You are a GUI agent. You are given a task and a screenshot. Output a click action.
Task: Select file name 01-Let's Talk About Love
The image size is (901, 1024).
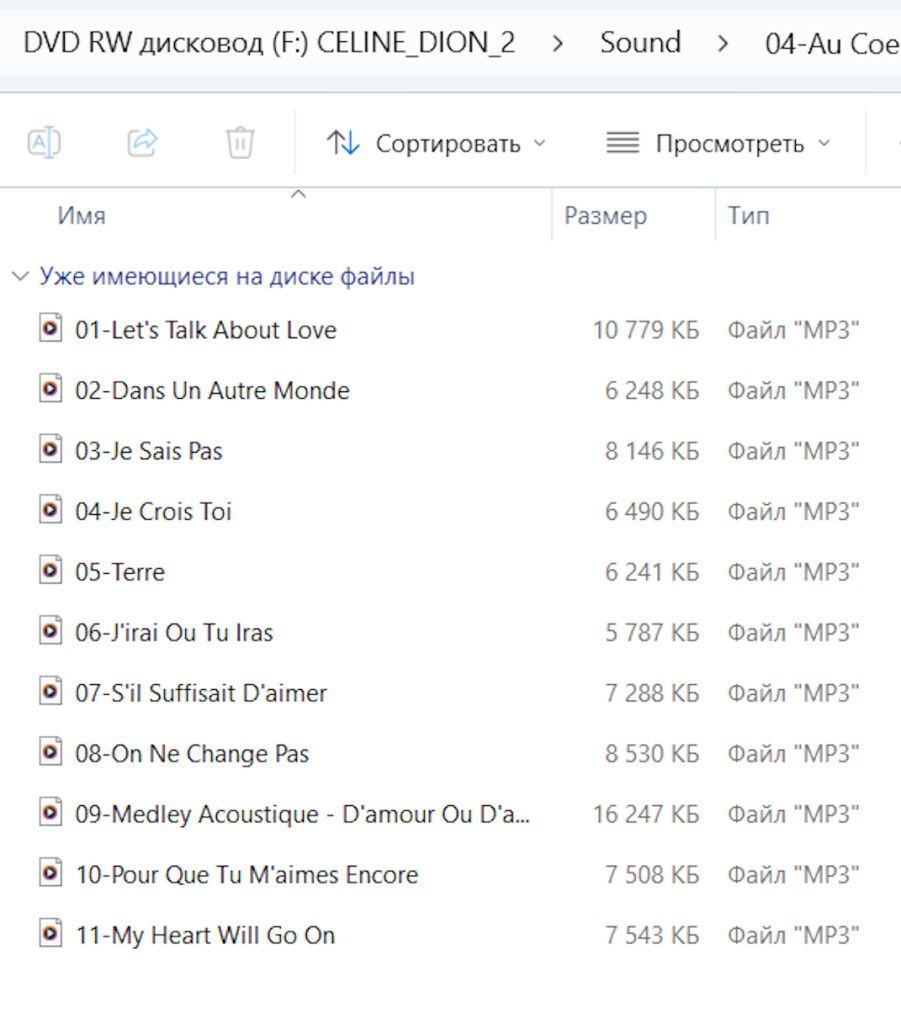[x=206, y=330]
